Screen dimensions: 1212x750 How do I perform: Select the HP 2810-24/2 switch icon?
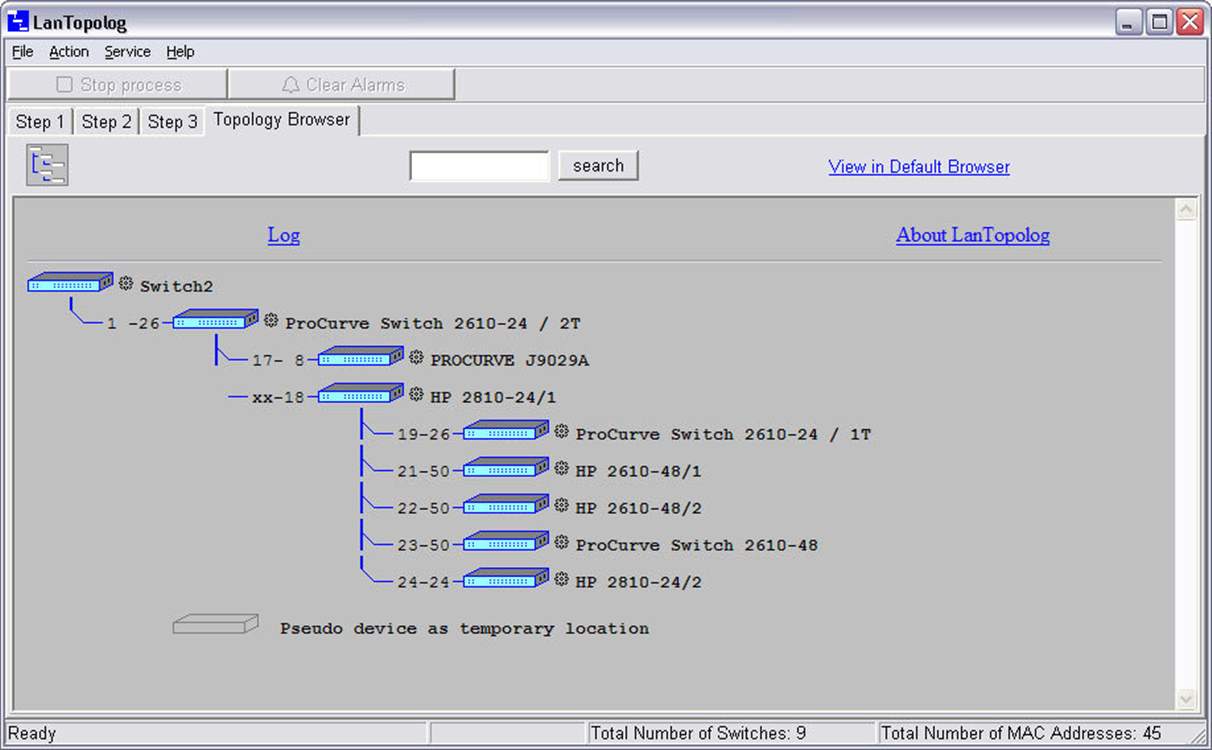[x=506, y=579]
